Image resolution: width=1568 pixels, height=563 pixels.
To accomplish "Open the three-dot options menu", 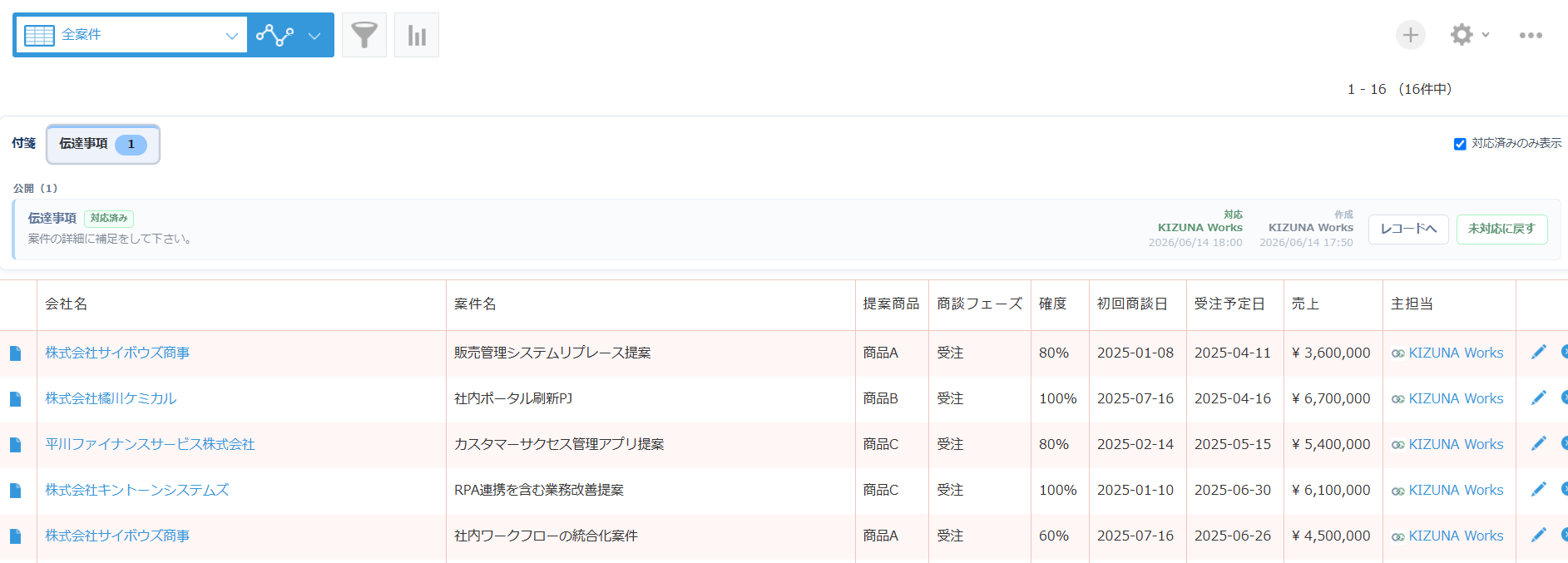I will tap(1531, 35).
